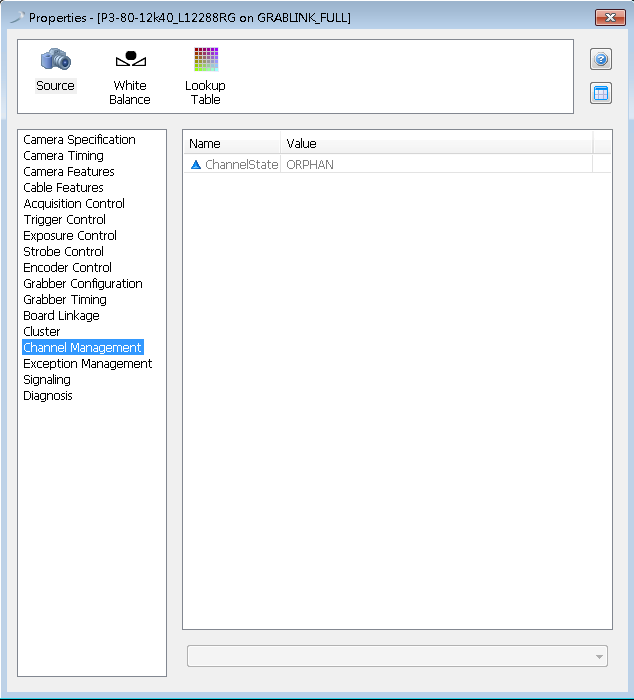Choose the Signaling category
634x700 pixels.
47,380
